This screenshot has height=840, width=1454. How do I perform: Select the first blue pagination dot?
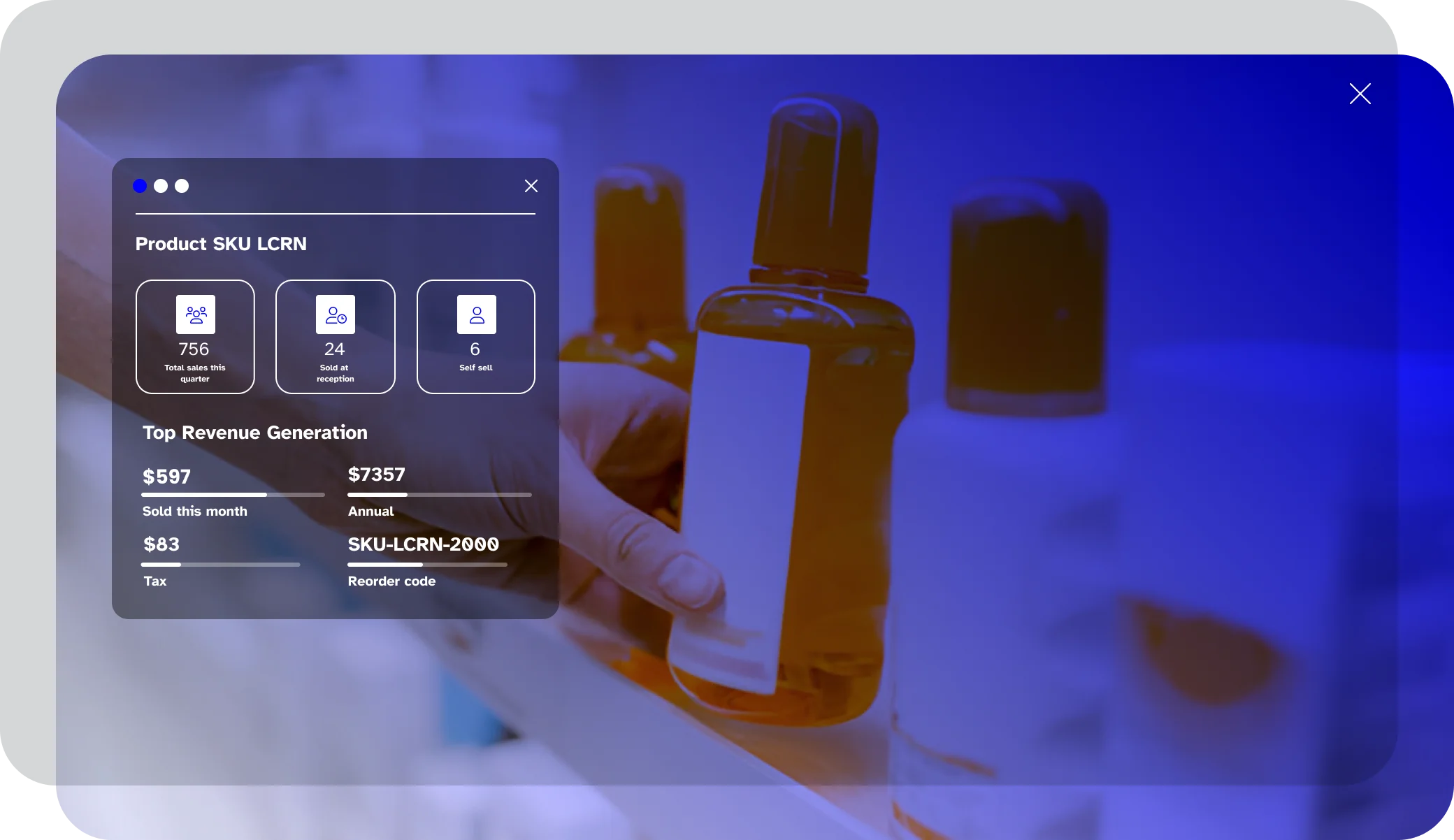pos(140,186)
